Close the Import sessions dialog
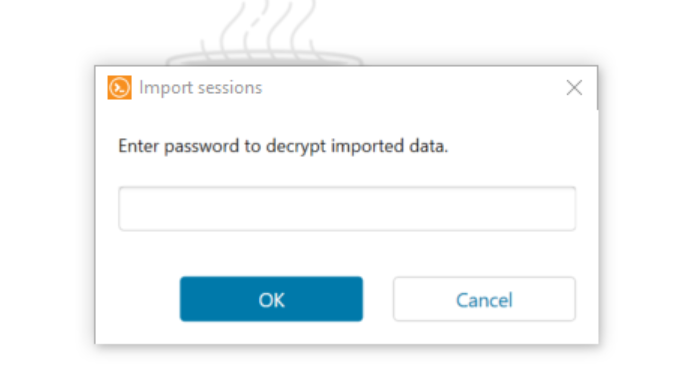Viewport: 681px width, 376px height. coord(574,88)
